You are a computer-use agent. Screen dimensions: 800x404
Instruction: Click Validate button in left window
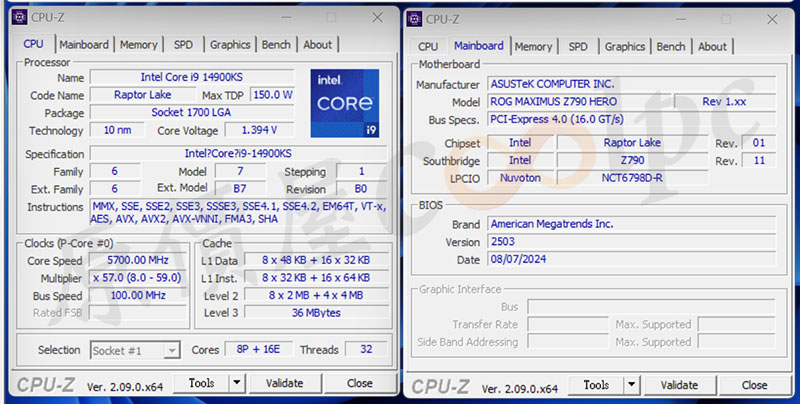(284, 383)
